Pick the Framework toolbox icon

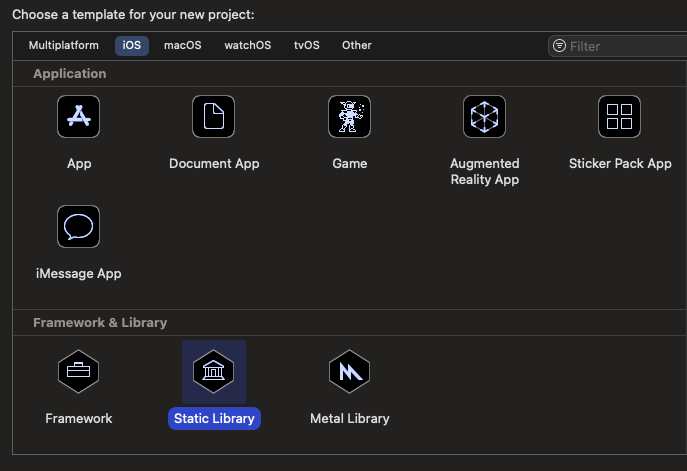pos(79,372)
